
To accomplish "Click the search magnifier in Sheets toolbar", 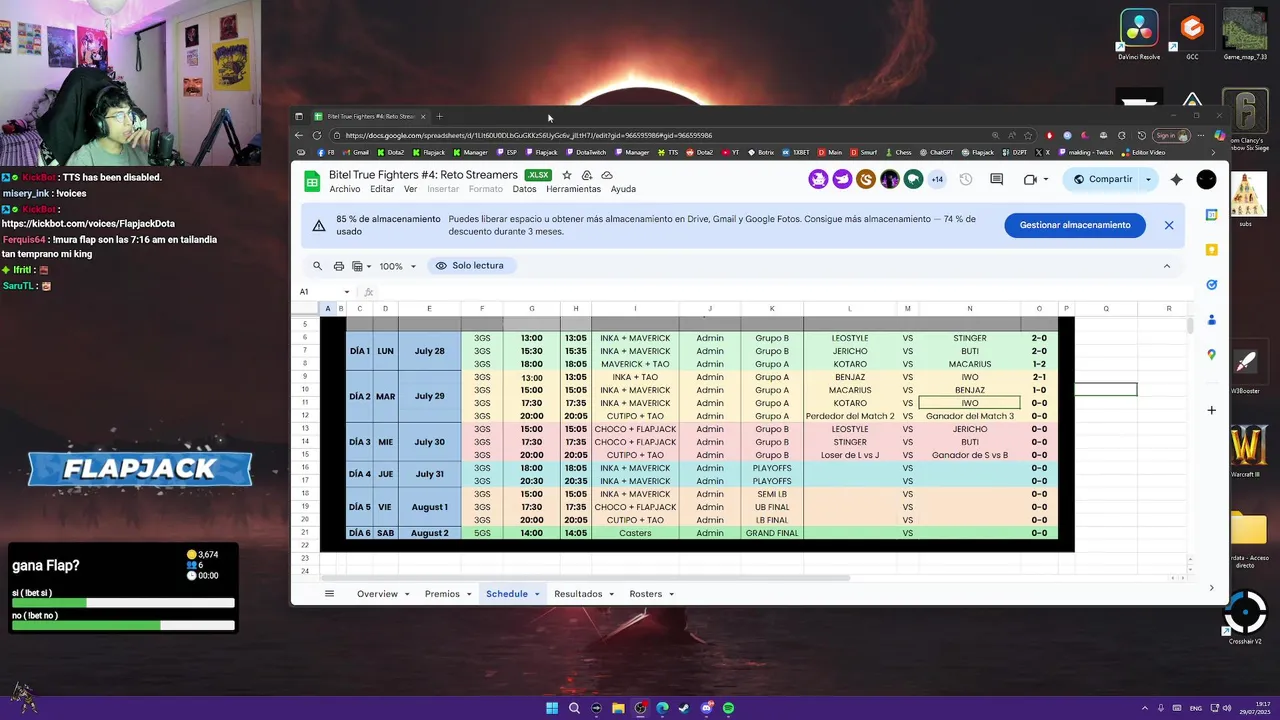I will point(317,266).
